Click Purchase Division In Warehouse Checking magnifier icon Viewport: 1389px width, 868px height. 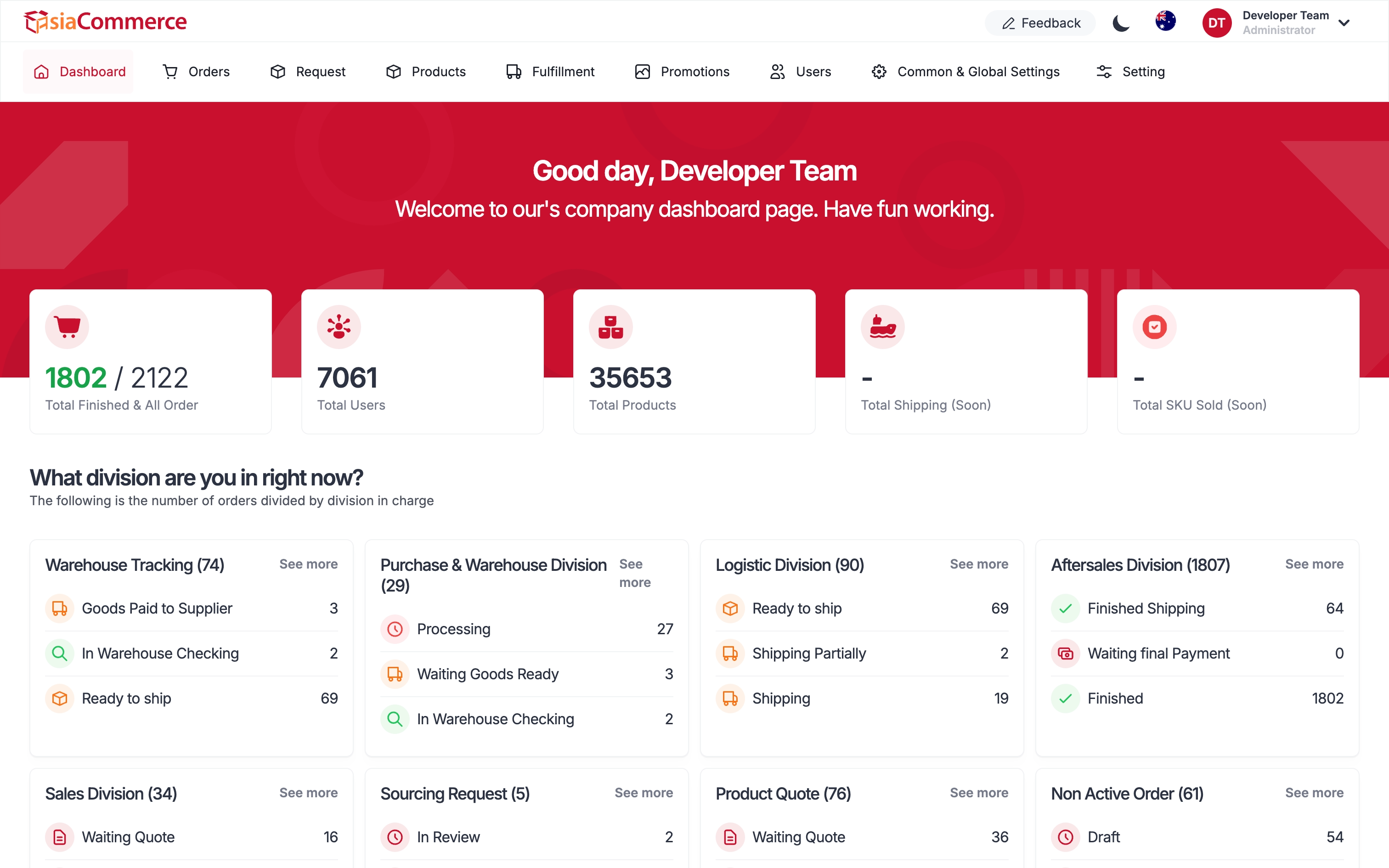click(x=395, y=719)
